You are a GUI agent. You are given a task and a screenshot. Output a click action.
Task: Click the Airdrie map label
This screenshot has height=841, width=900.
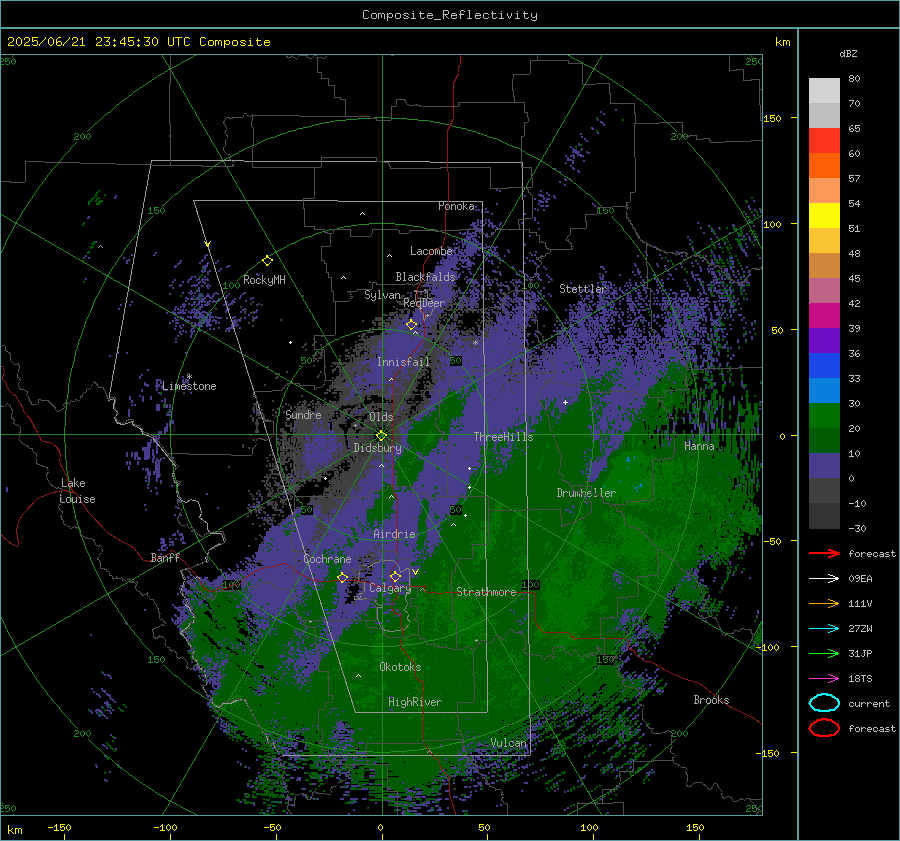pyautogui.click(x=394, y=534)
